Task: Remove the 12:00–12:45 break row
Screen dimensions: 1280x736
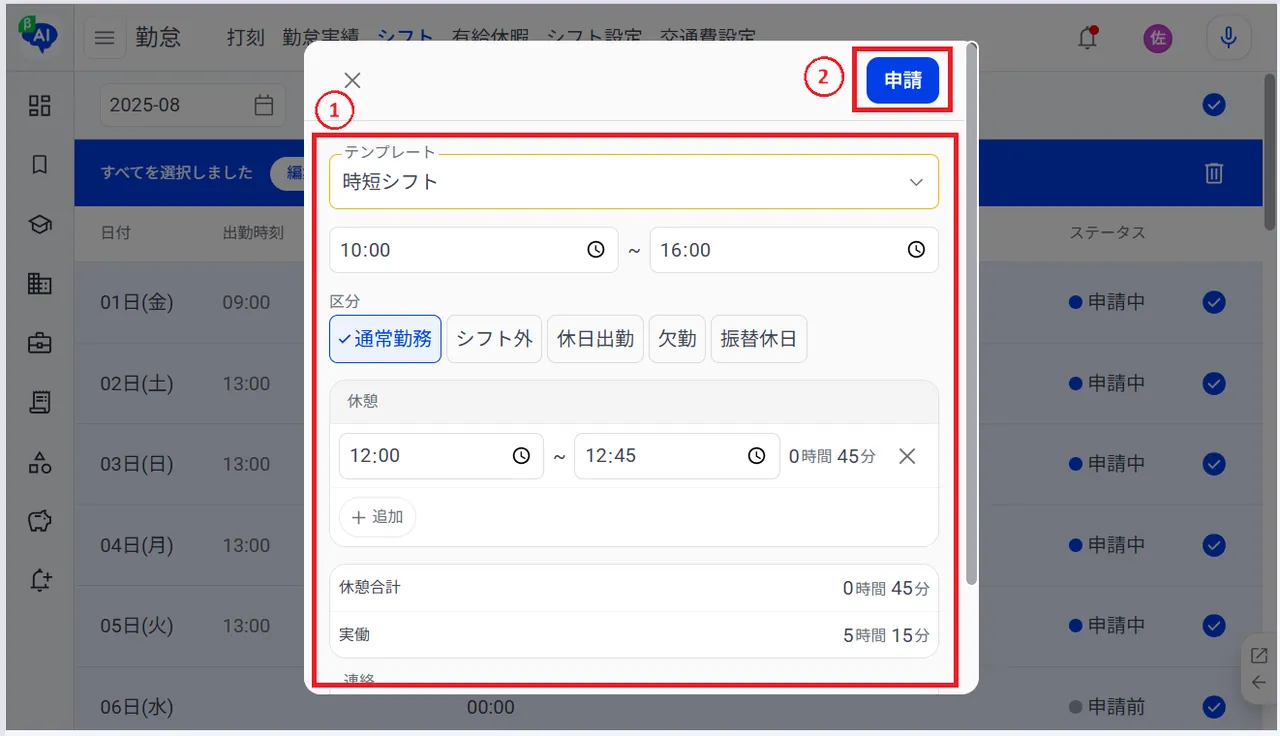Action: [x=907, y=456]
